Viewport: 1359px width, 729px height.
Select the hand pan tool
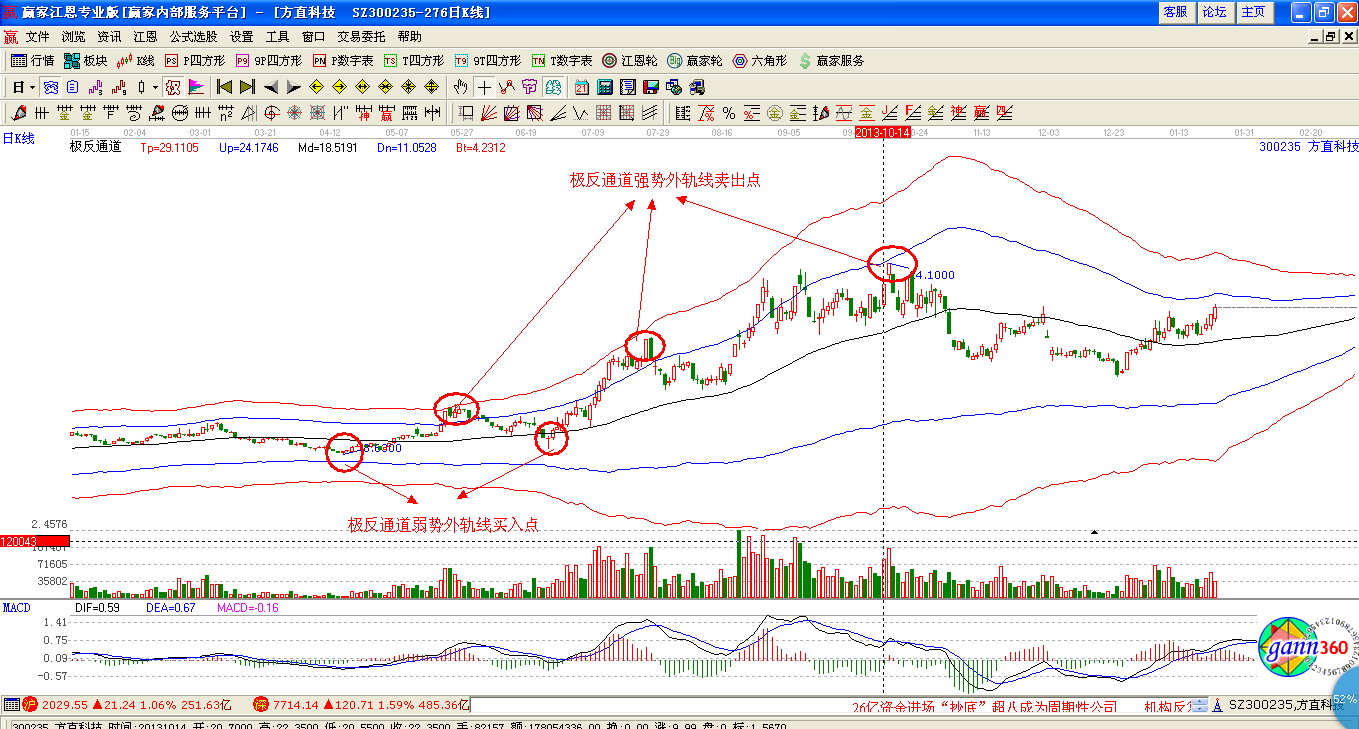click(x=461, y=87)
